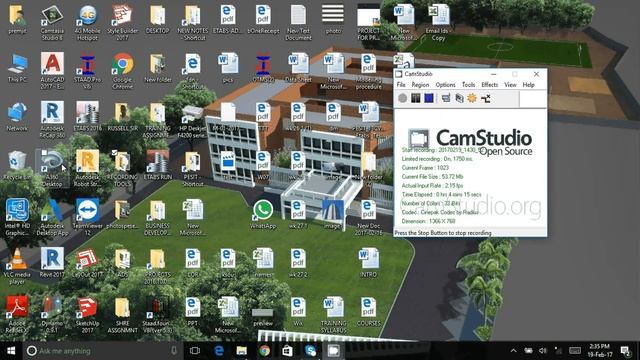Select the RECORDING TOOLS folder
Screen dimensions: 640x360
click(x=122, y=168)
